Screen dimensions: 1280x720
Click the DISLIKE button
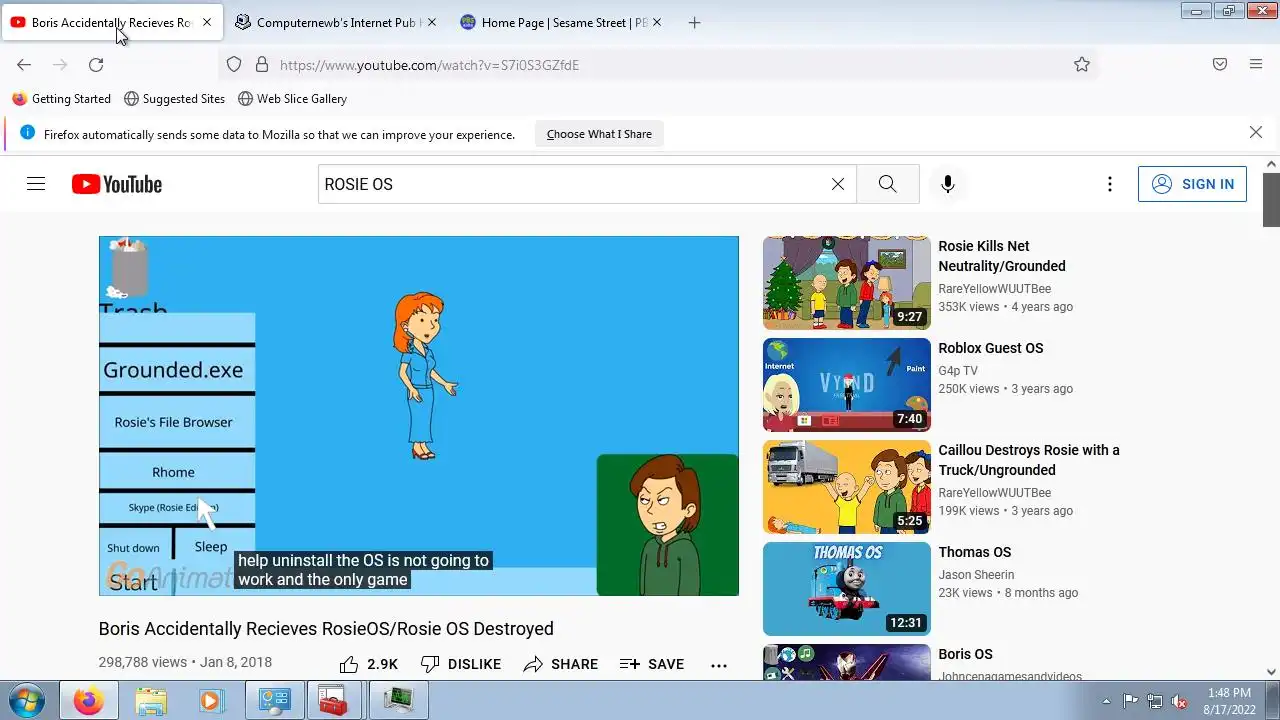[x=461, y=664]
